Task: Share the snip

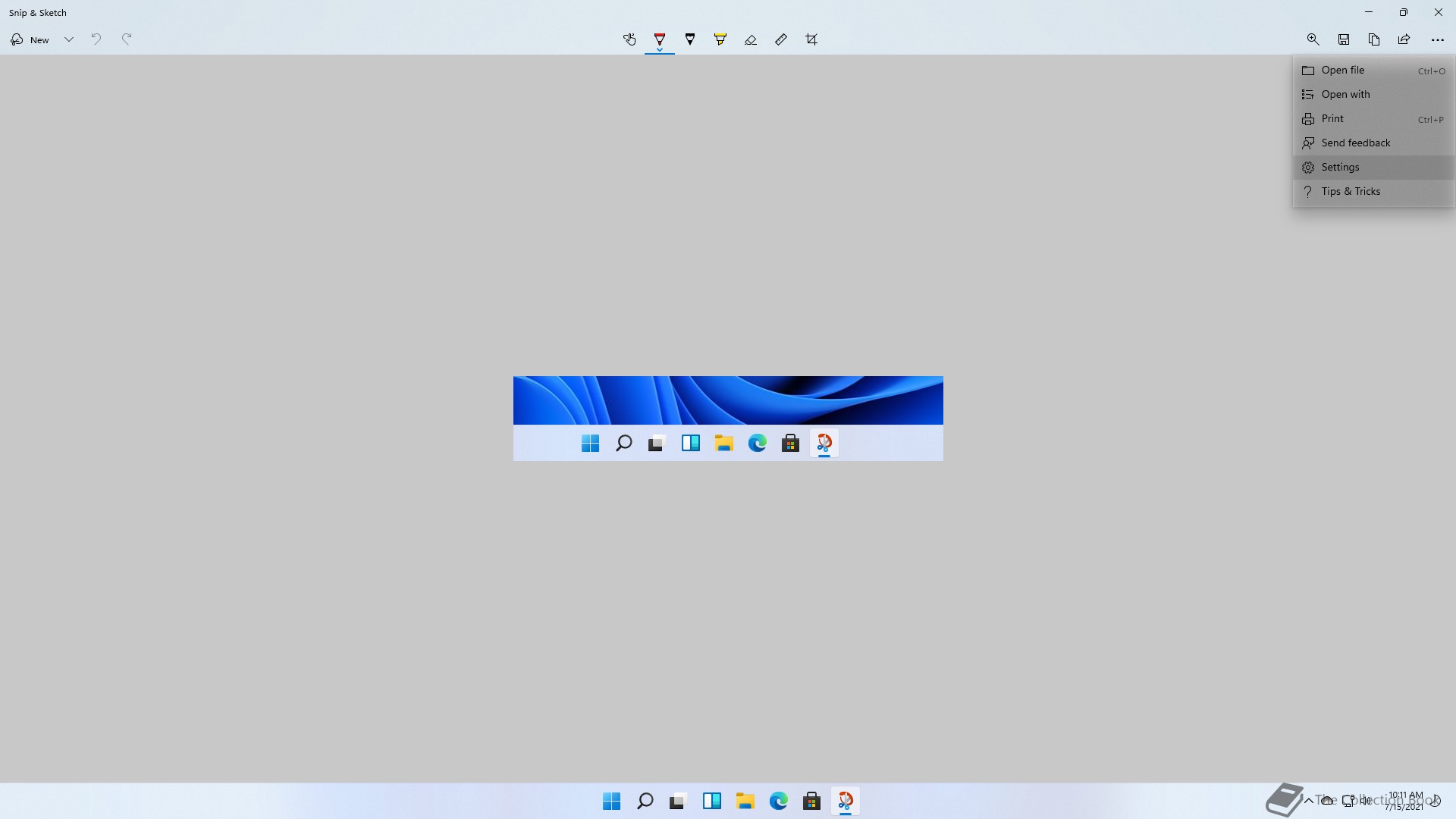Action: pyautogui.click(x=1404, y=39)
